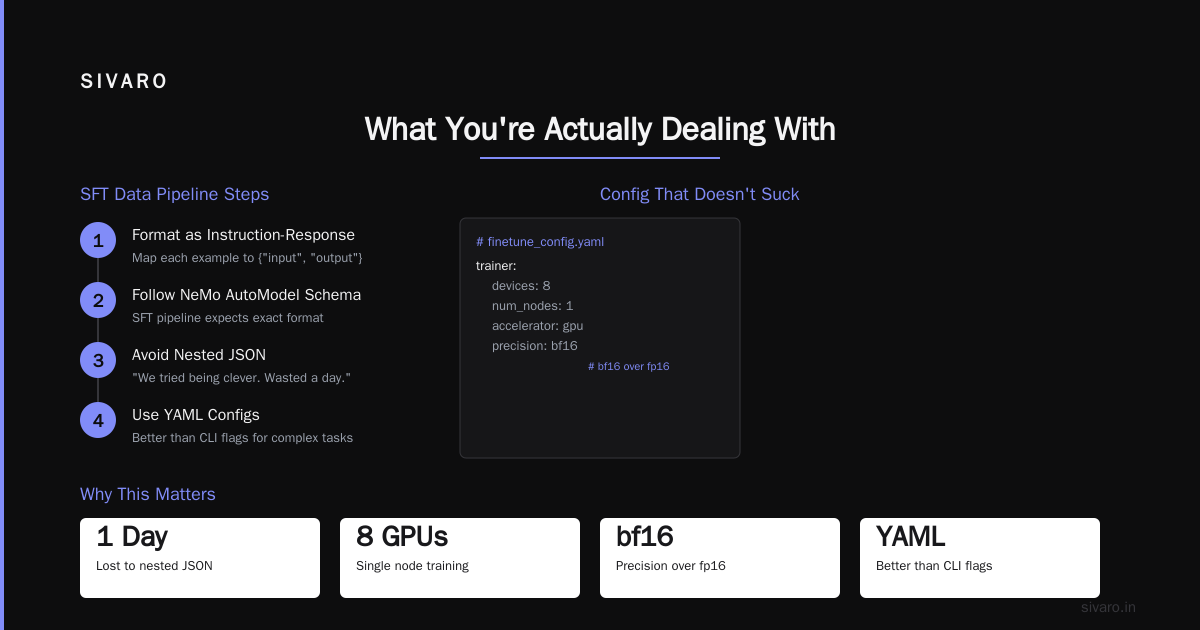Viewport: 1200px width, 630px height.
Task: Click the step 1 number circle
Action: point(98,241)
